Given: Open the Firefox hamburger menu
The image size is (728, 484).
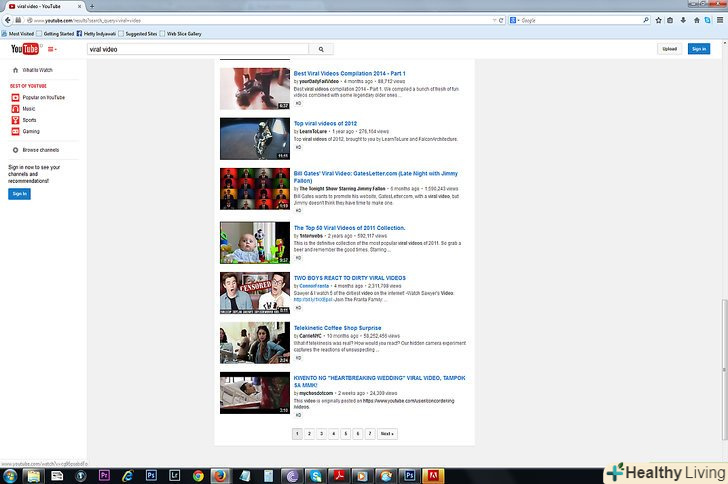Looking at the screenshot, I should tap(720, 20).
